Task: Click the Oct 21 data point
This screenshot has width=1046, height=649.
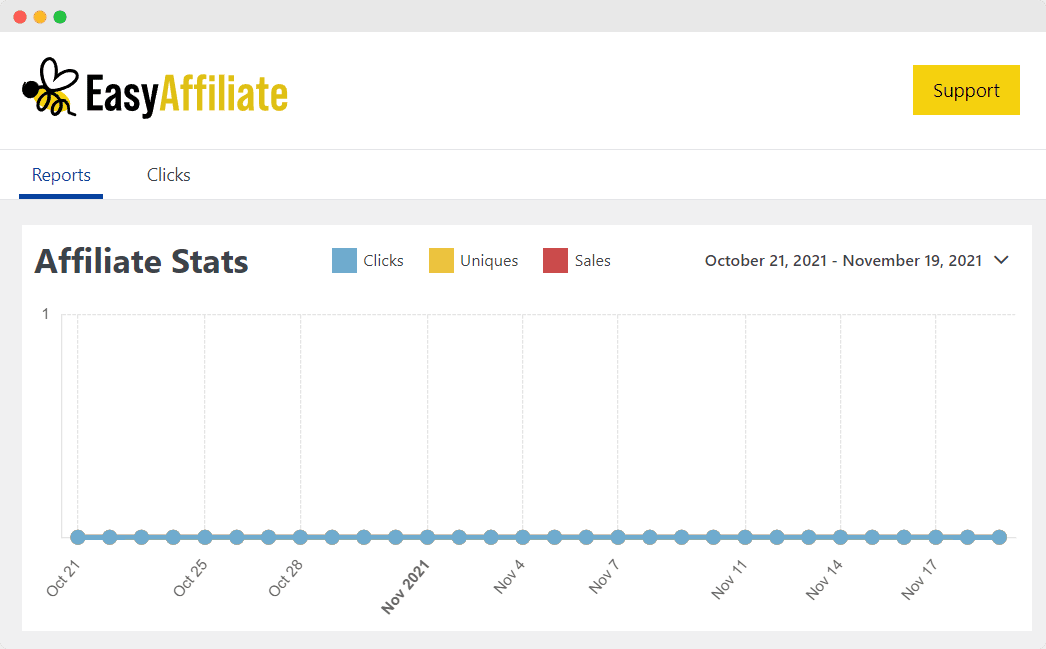Action: 78,537
